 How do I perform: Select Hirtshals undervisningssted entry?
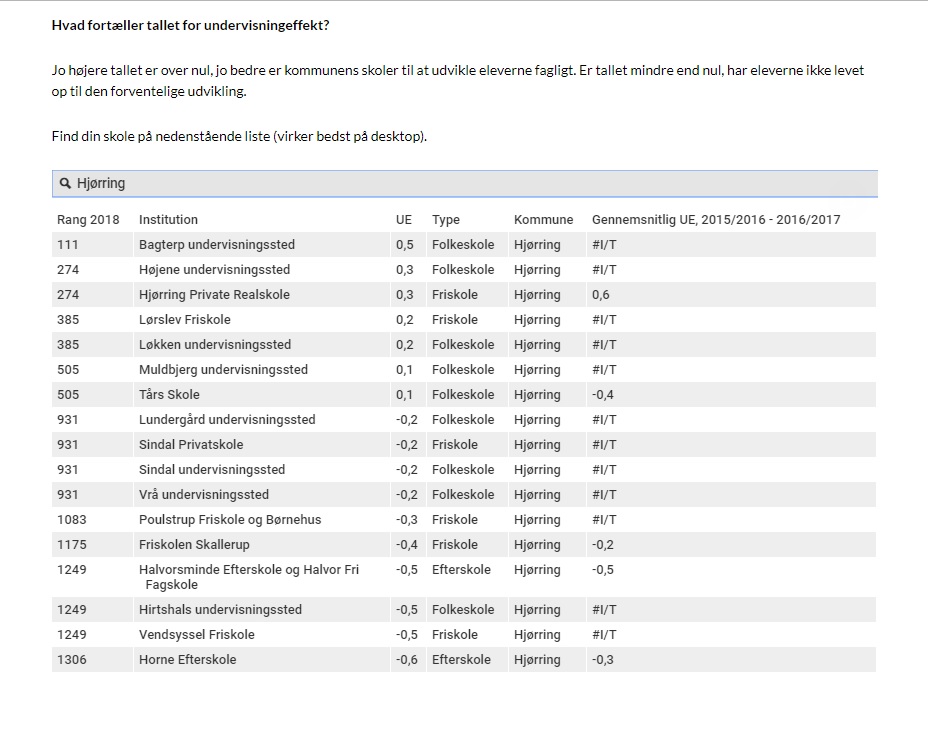pyautogui.click(x=220, y=609)
